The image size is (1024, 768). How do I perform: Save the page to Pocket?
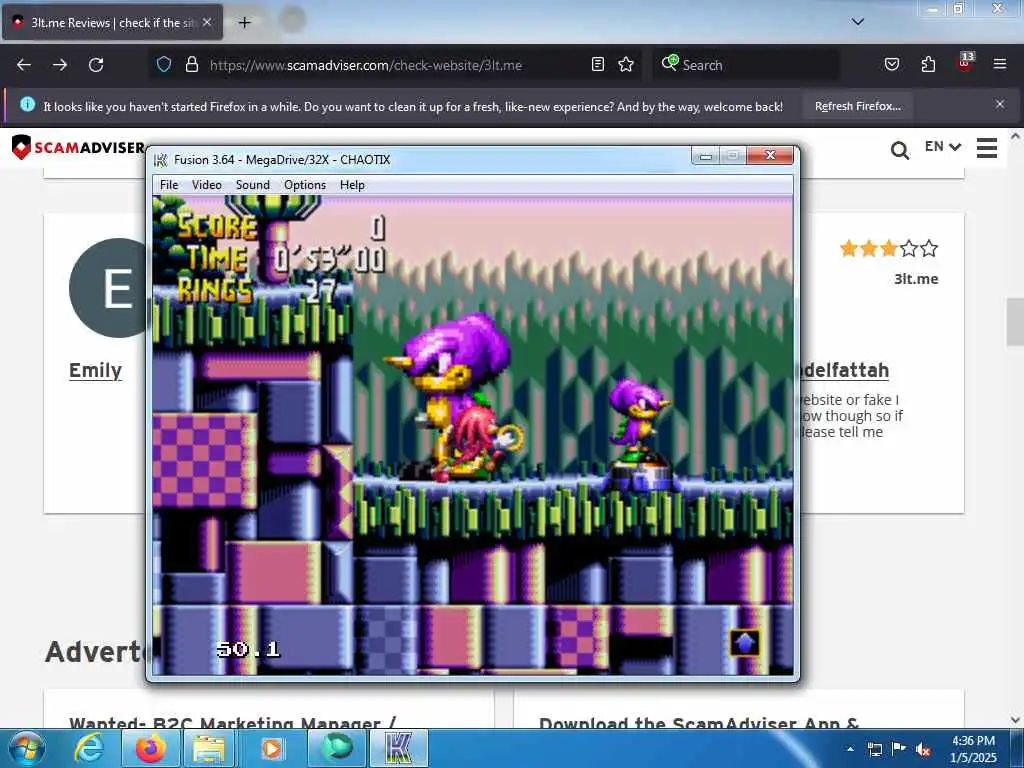pos(892,64)
